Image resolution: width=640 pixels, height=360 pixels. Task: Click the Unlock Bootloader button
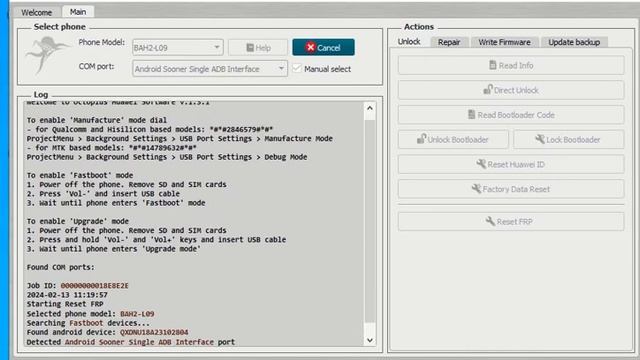pos(453,140)
